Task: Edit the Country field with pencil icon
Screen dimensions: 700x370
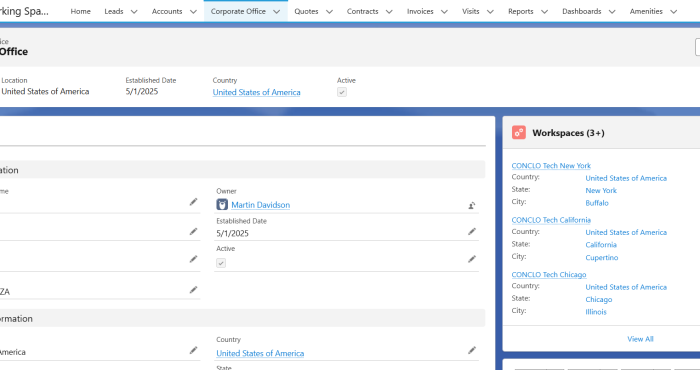Action: point(472,350)
